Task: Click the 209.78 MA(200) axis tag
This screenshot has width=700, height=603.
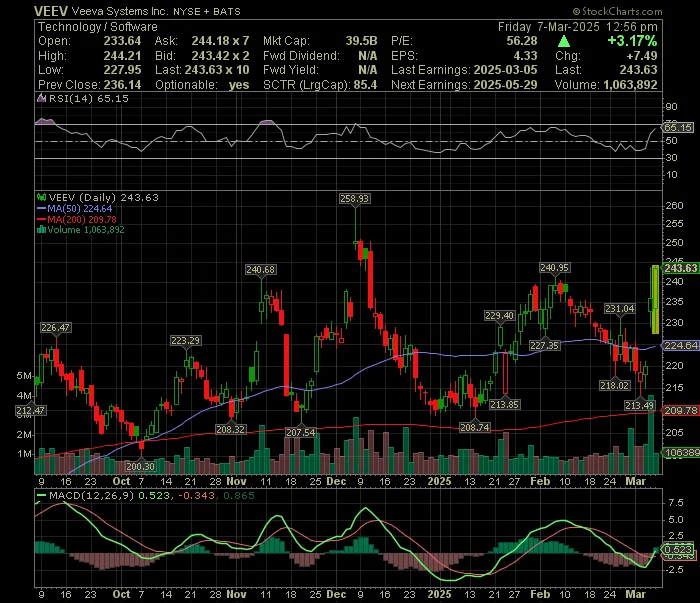Action: click(680, 410)
